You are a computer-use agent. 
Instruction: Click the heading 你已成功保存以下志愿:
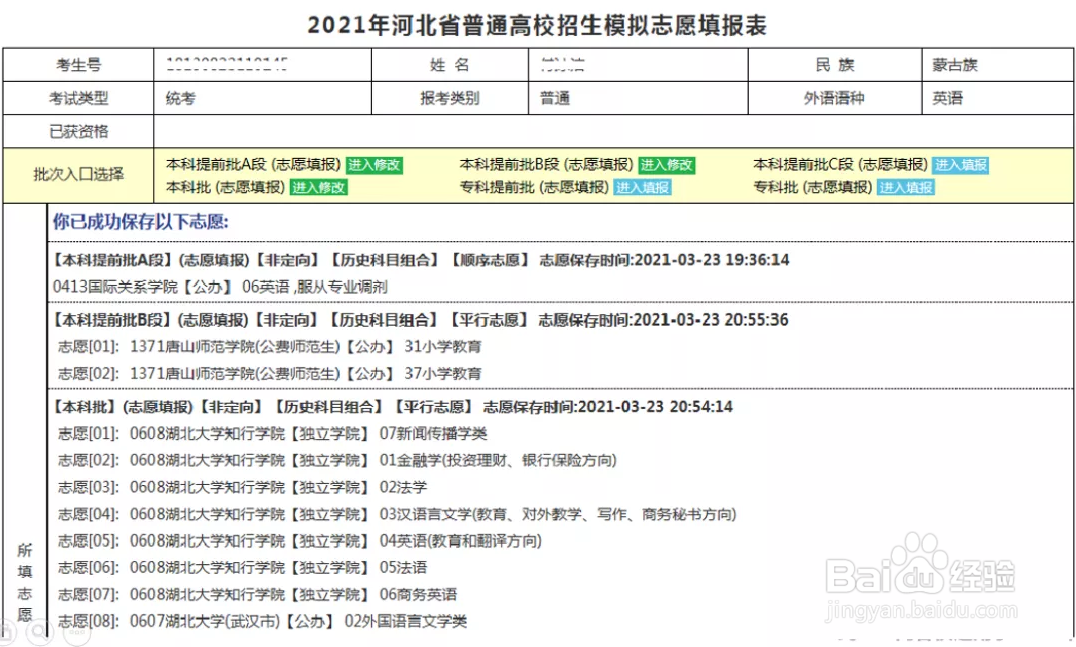(141, 222)
